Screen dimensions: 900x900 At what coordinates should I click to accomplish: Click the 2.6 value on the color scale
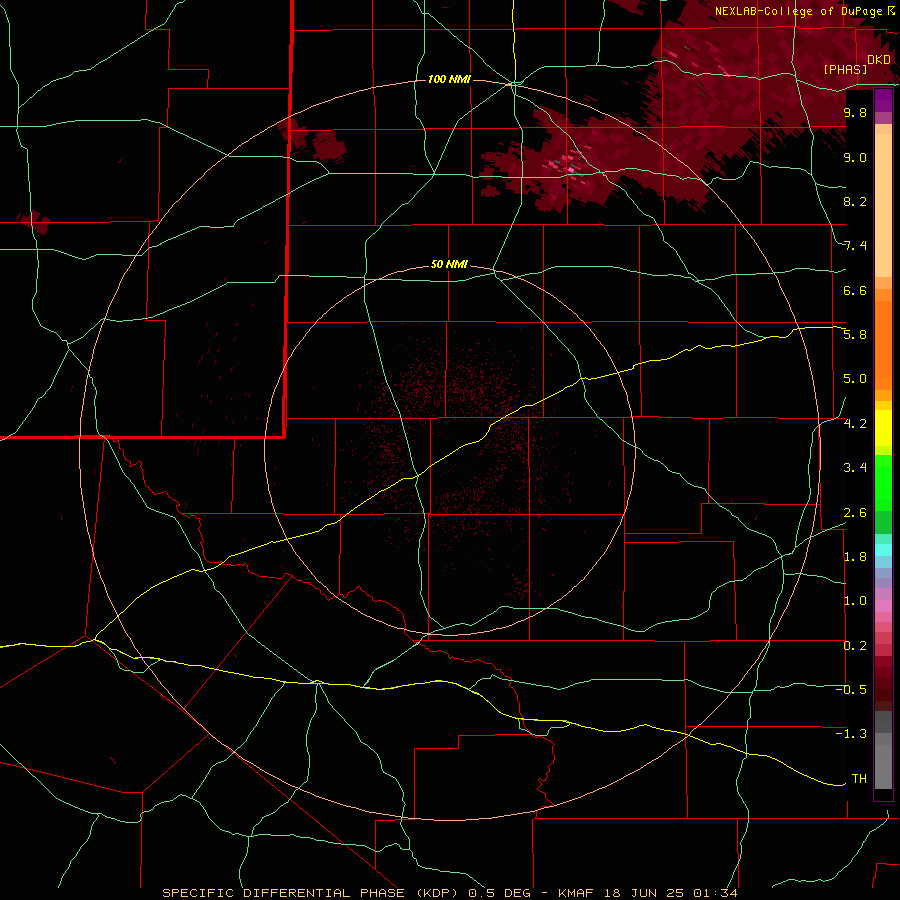click(x=855, y=513)
